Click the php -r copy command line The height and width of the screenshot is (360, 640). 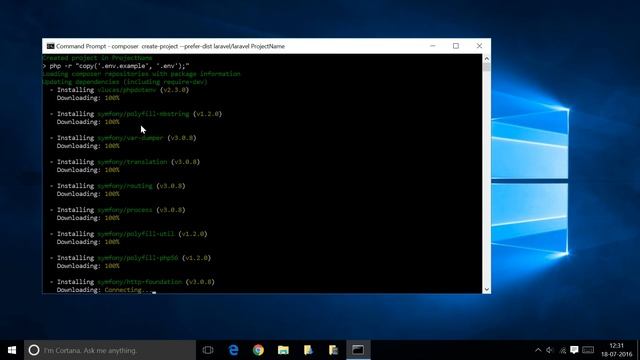(x=116, y=66)
